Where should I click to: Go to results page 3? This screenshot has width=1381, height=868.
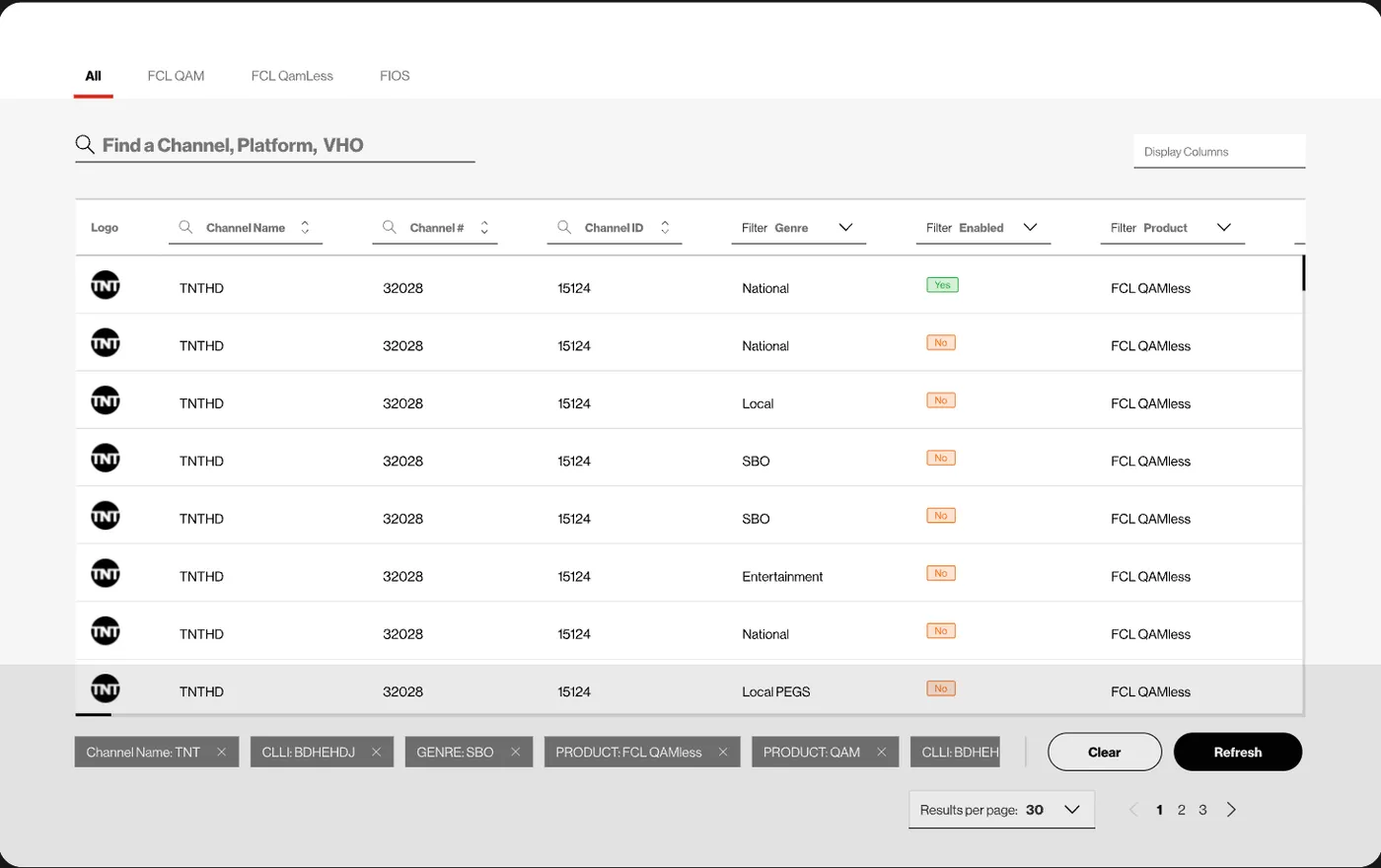click(x=1202, y=810)
